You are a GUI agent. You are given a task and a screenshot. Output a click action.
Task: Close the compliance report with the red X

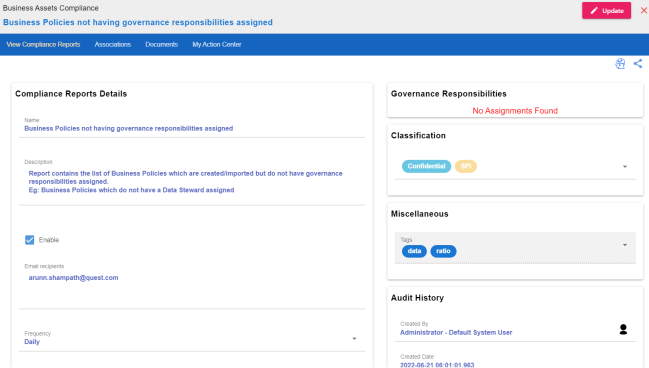click(644, 10)
